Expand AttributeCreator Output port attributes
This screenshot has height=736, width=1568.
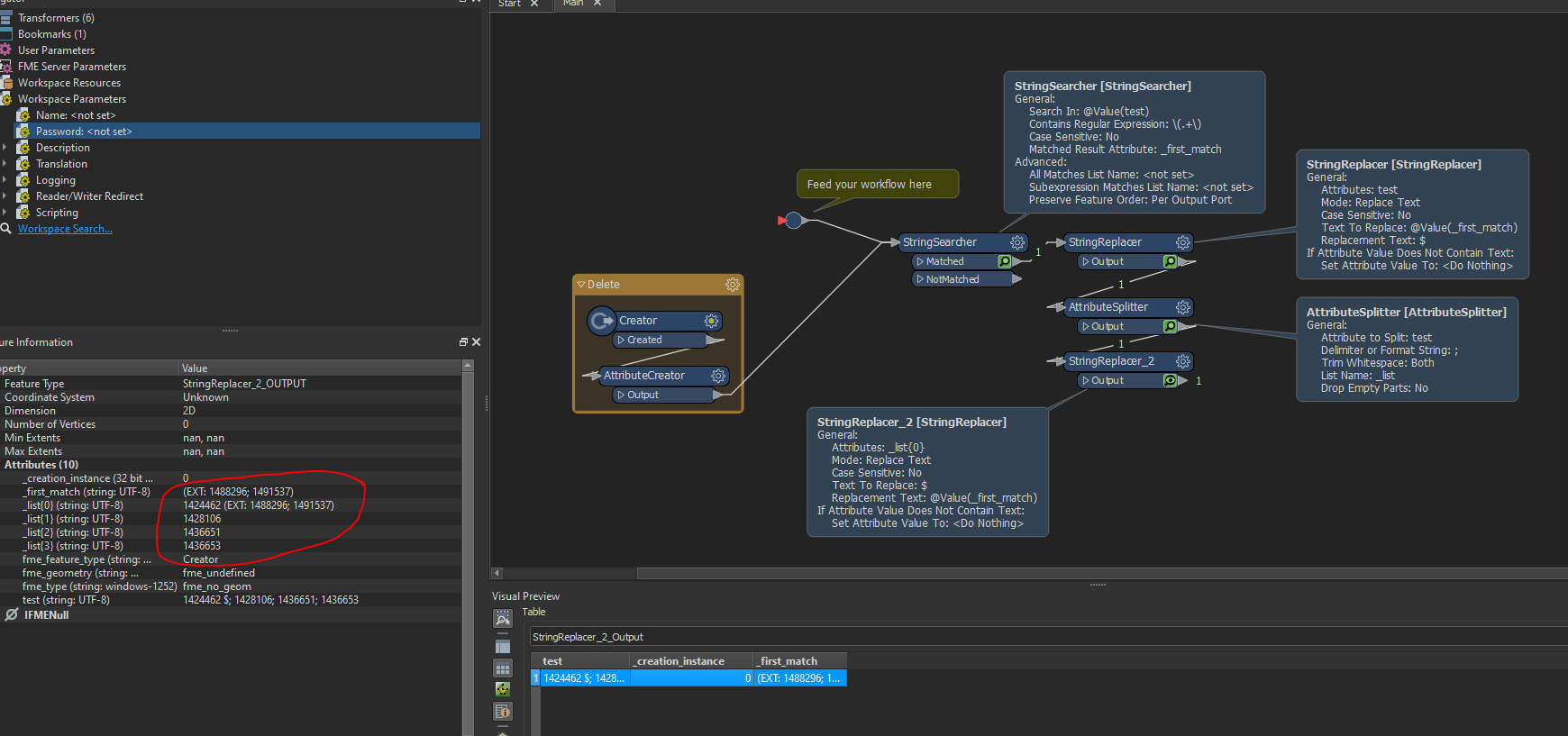tap(621, 395)
